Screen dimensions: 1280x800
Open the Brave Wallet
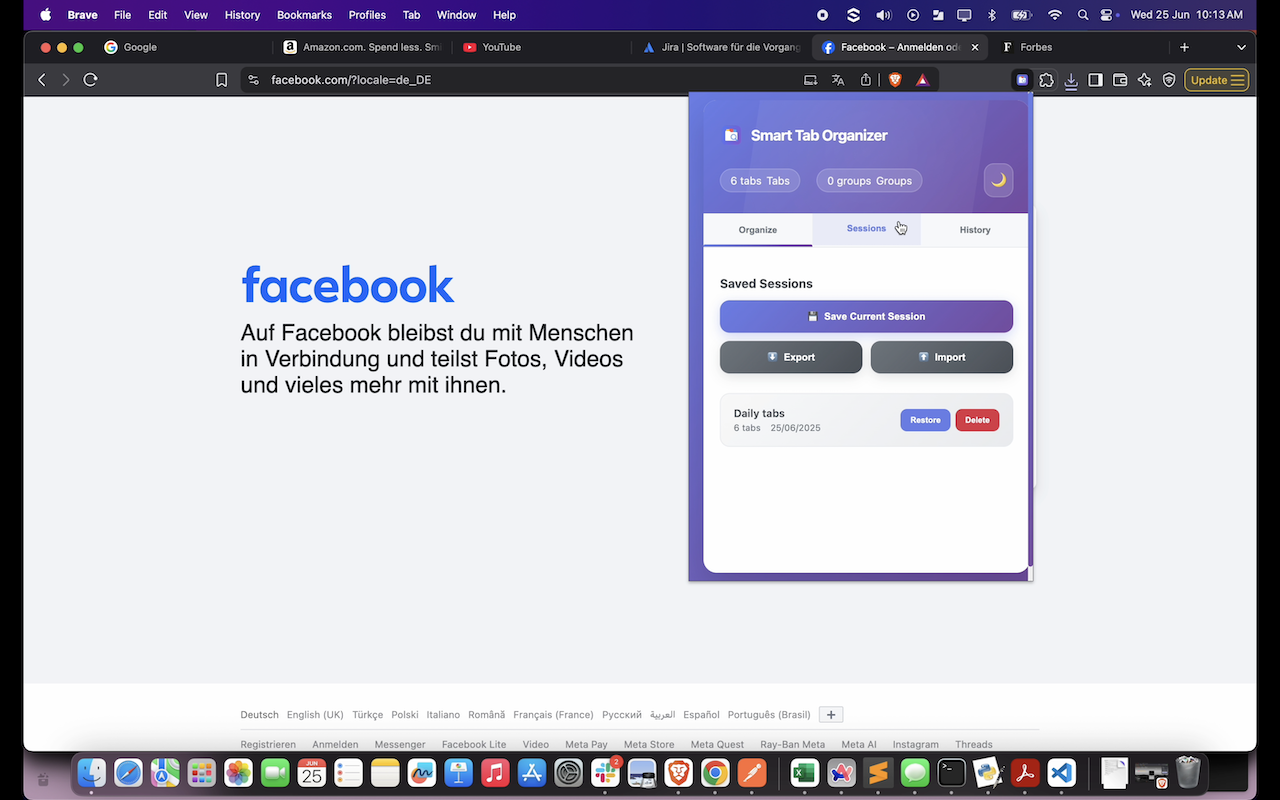(1120, 80)
